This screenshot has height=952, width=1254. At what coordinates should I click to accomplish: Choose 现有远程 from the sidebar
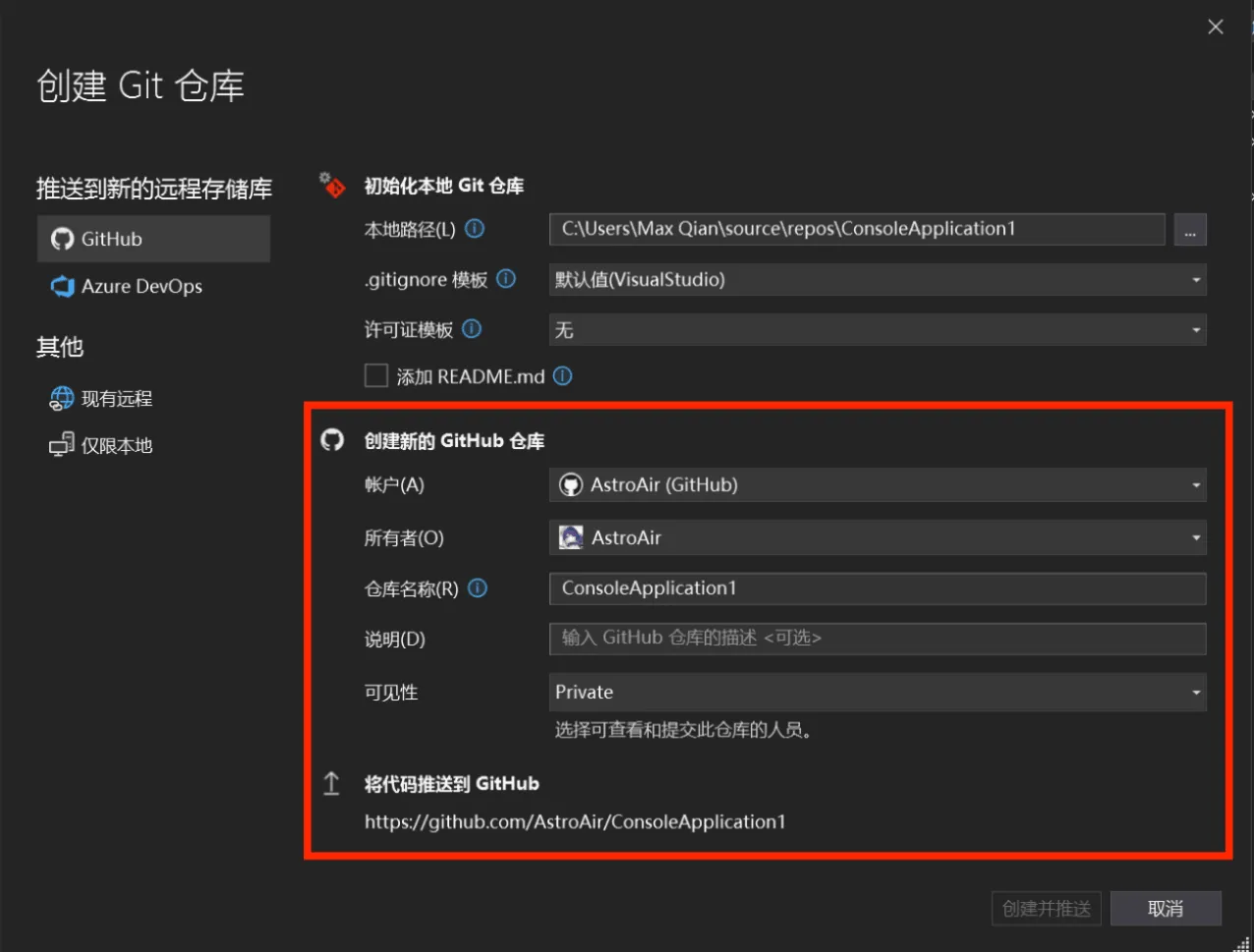(116, 398)
